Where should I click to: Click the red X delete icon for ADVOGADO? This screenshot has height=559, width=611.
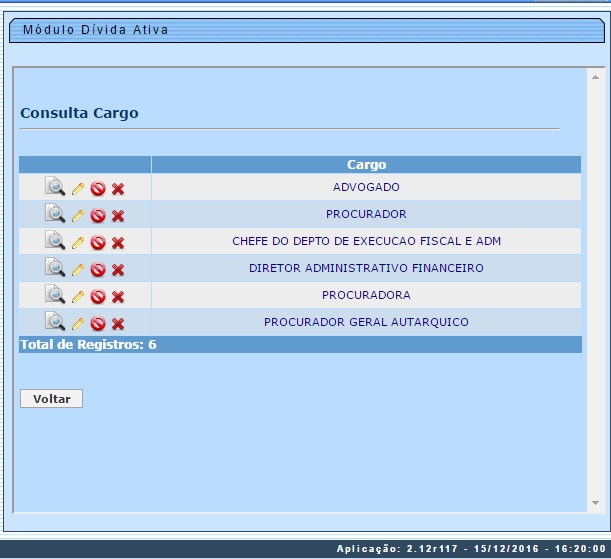coord(118,188)
